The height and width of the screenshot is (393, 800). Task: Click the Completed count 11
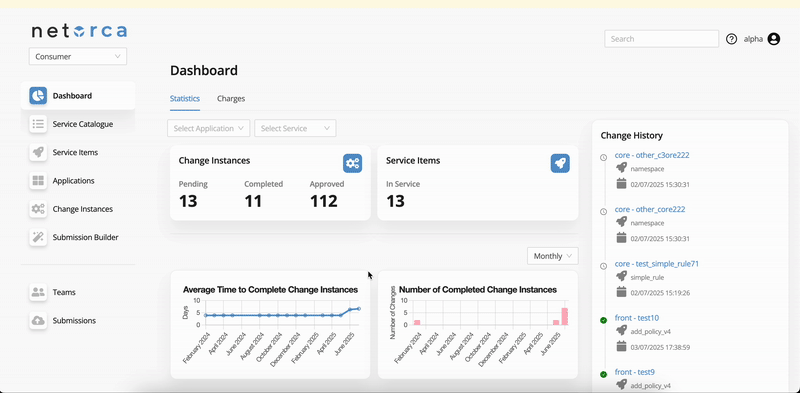[x=253, y=201]
